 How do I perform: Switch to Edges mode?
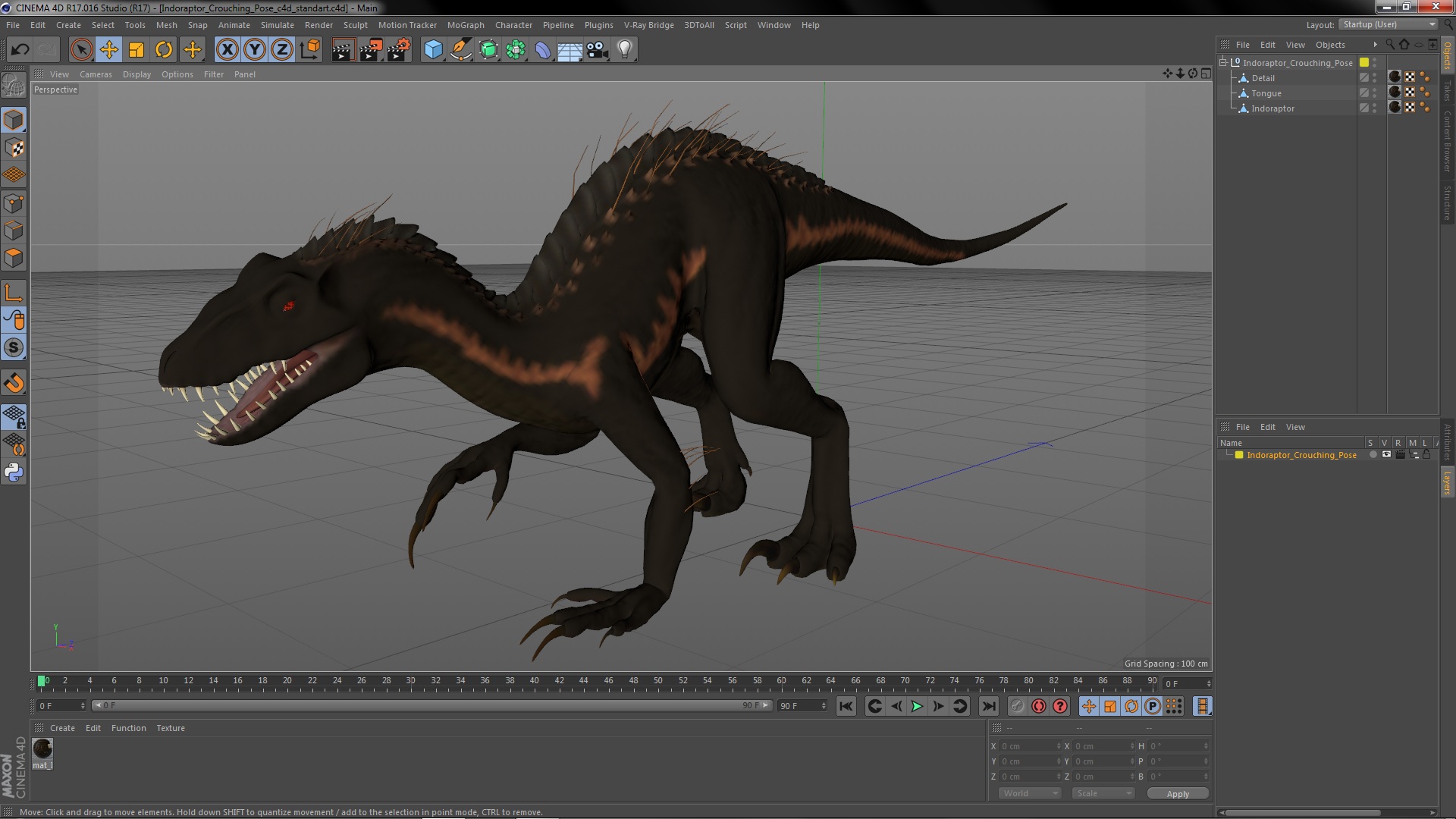(x=14, y=230)
